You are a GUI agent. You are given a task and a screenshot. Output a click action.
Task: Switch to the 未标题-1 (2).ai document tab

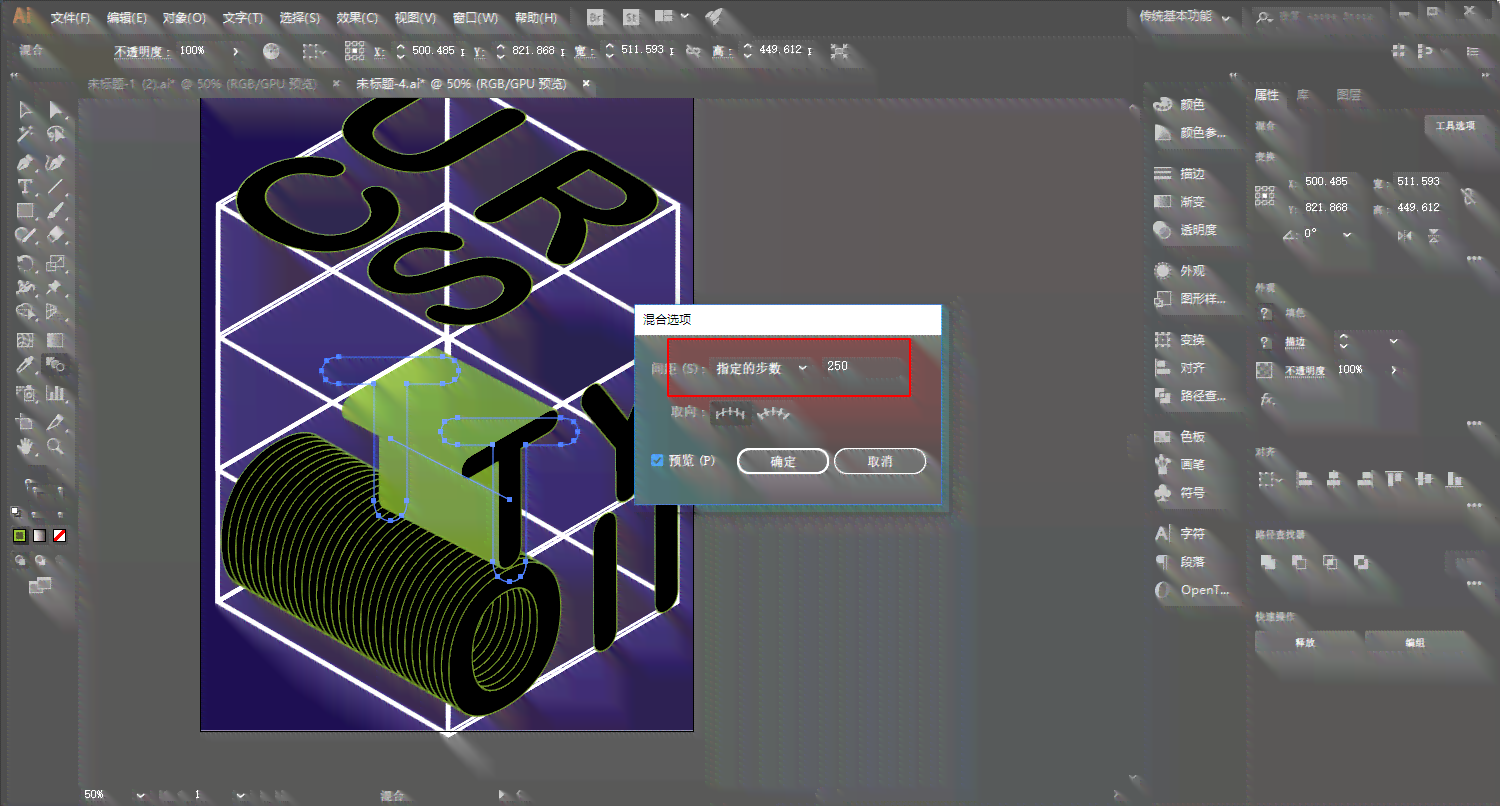[202, 84]
